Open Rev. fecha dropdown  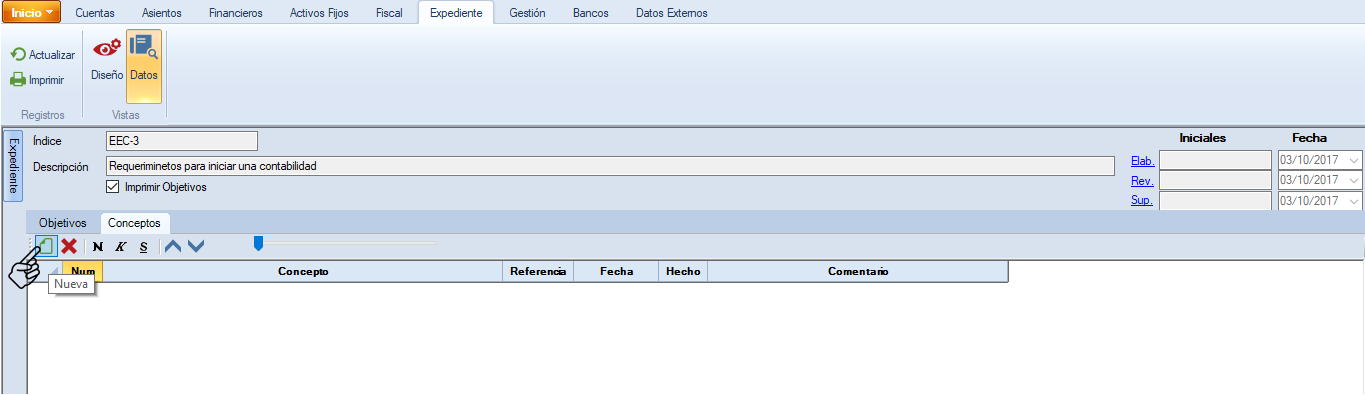pyautogui.click(x=1354, y=180)
